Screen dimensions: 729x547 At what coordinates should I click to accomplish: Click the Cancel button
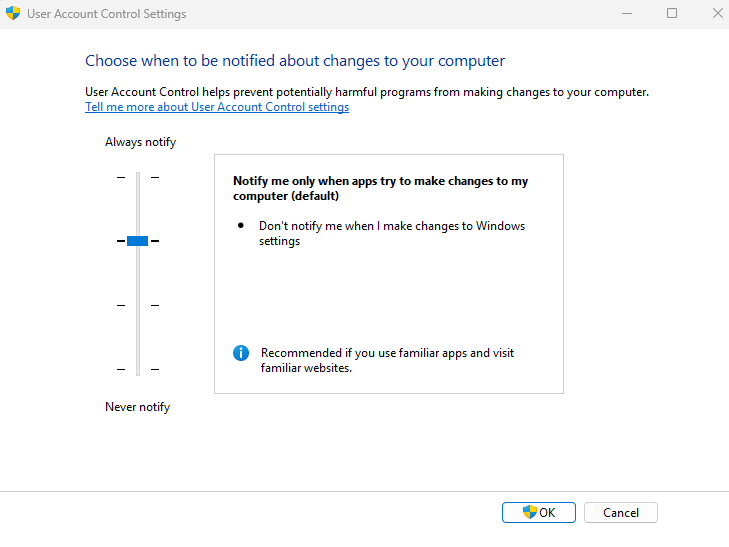(x=621, y=513)
